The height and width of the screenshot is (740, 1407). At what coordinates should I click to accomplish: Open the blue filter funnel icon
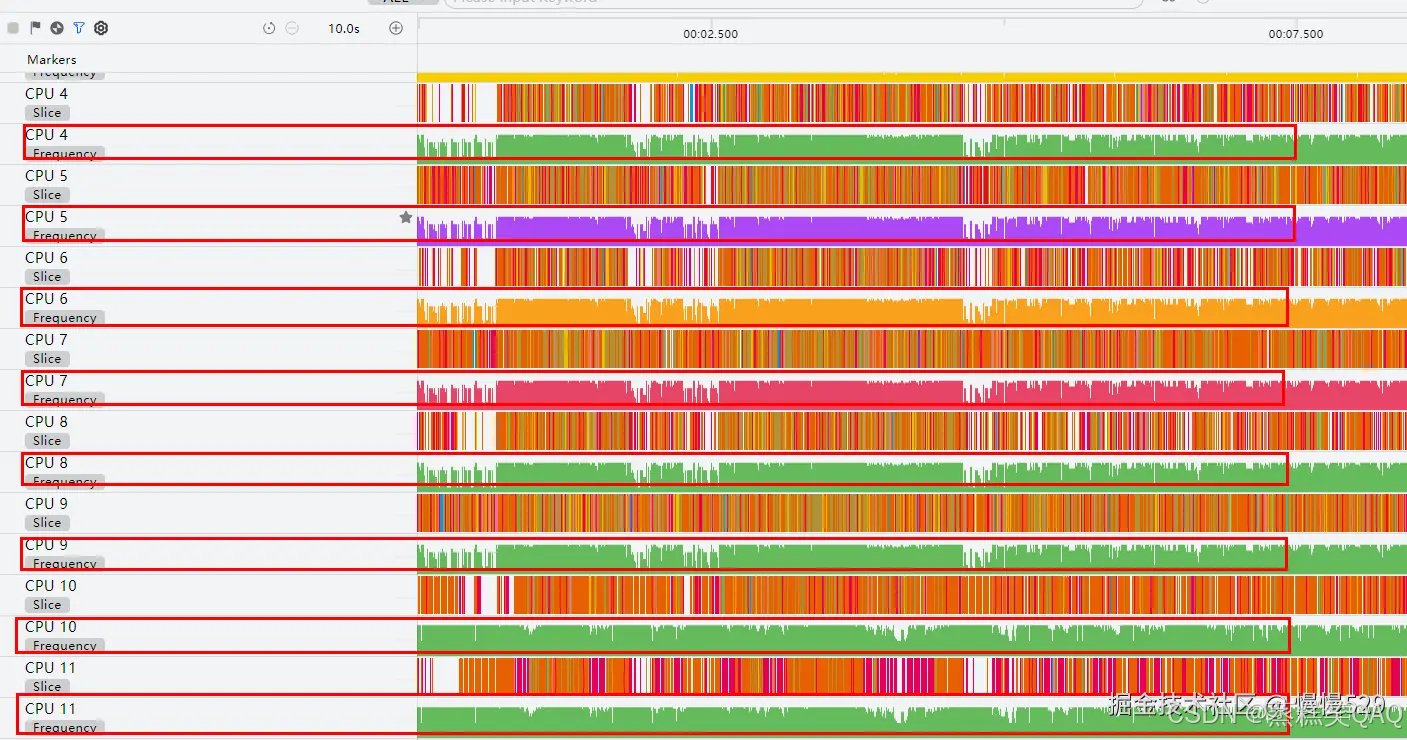(79, 28)
